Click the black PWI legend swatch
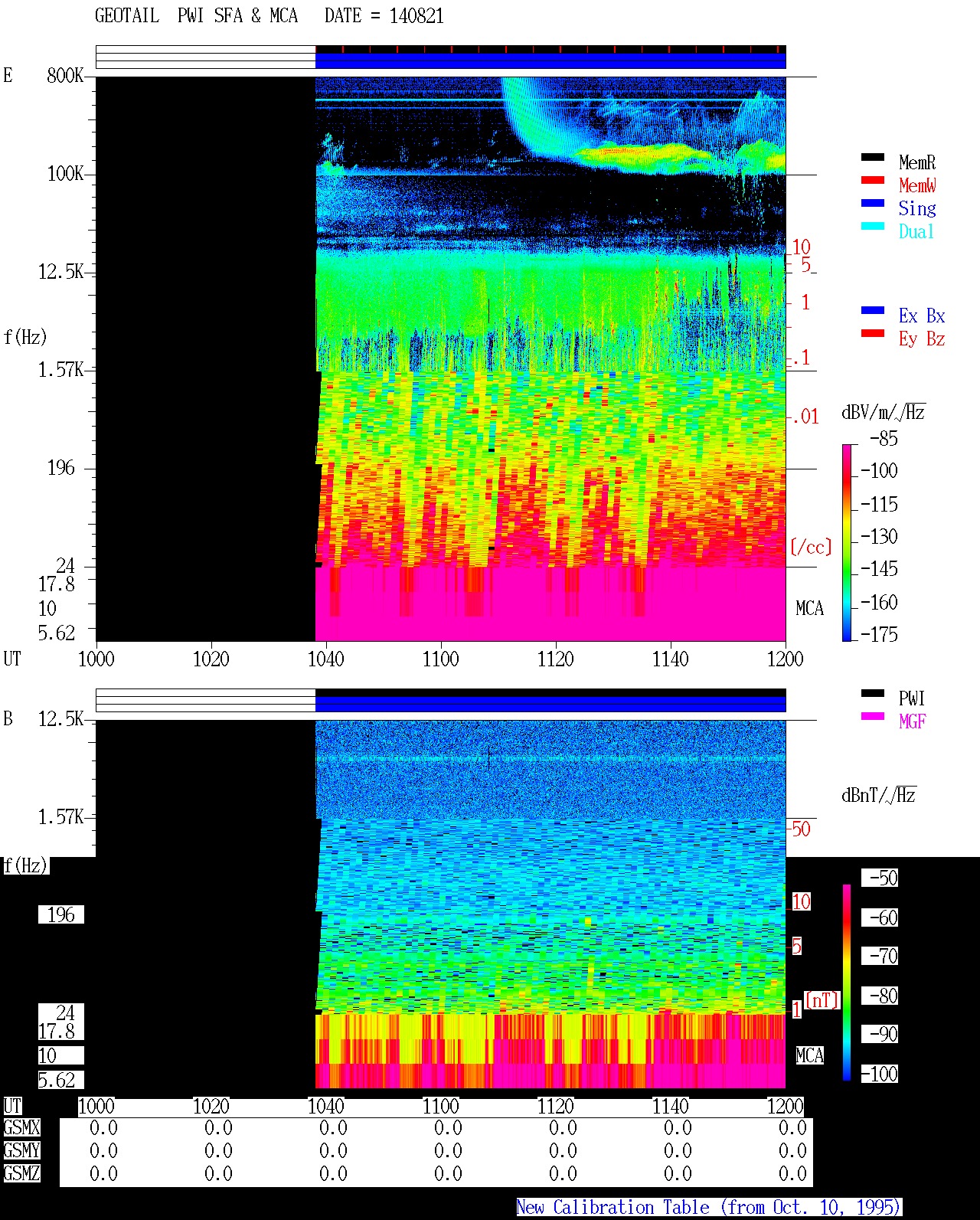The image size is (980, 1220). (873, 693)
